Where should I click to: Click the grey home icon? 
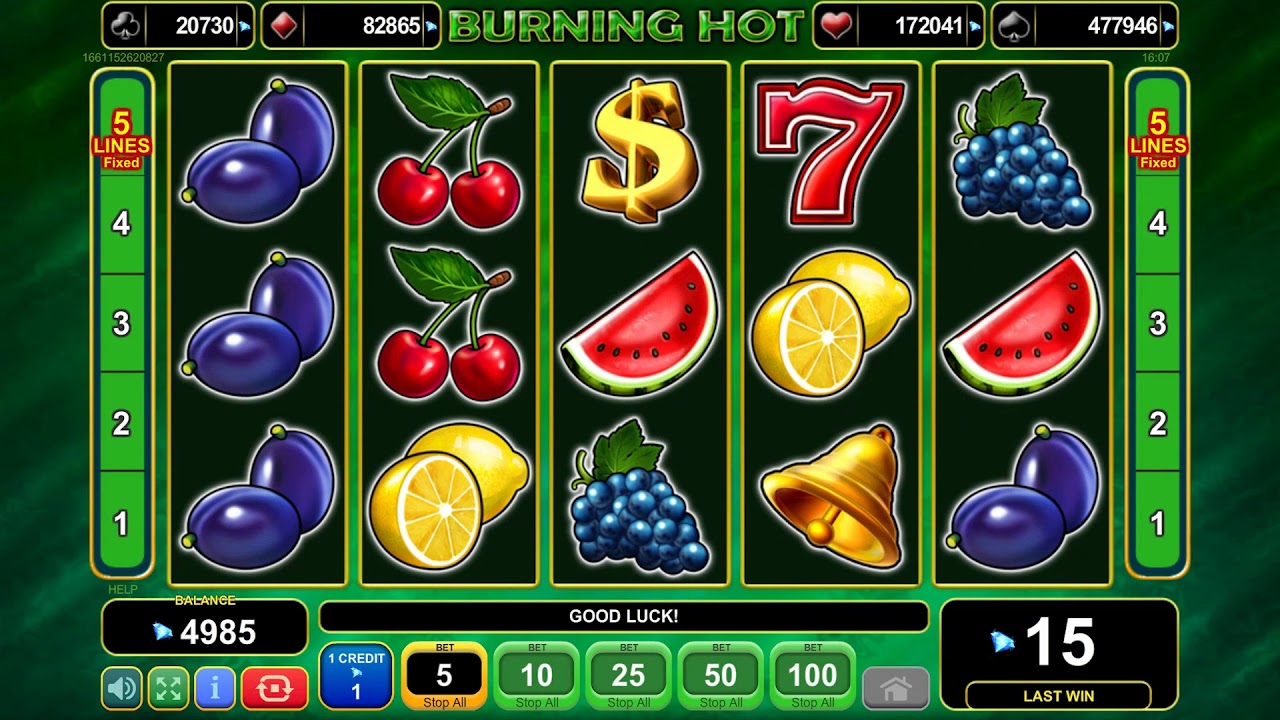coord(895,688)
